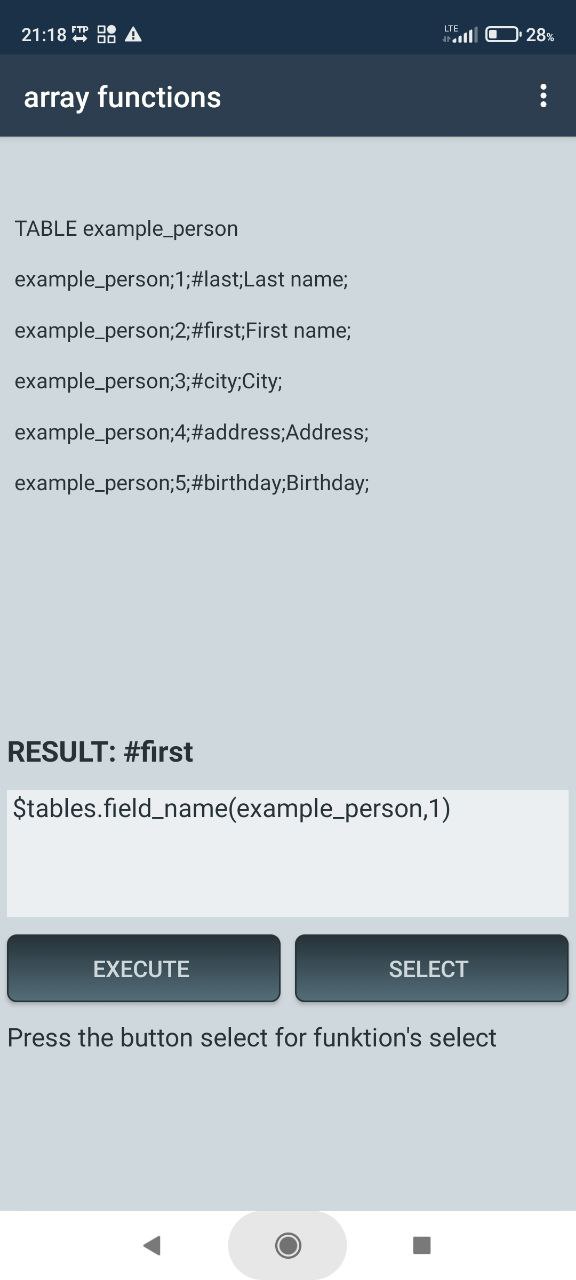Select the 'TABLE example_person' line

[127, 229]
